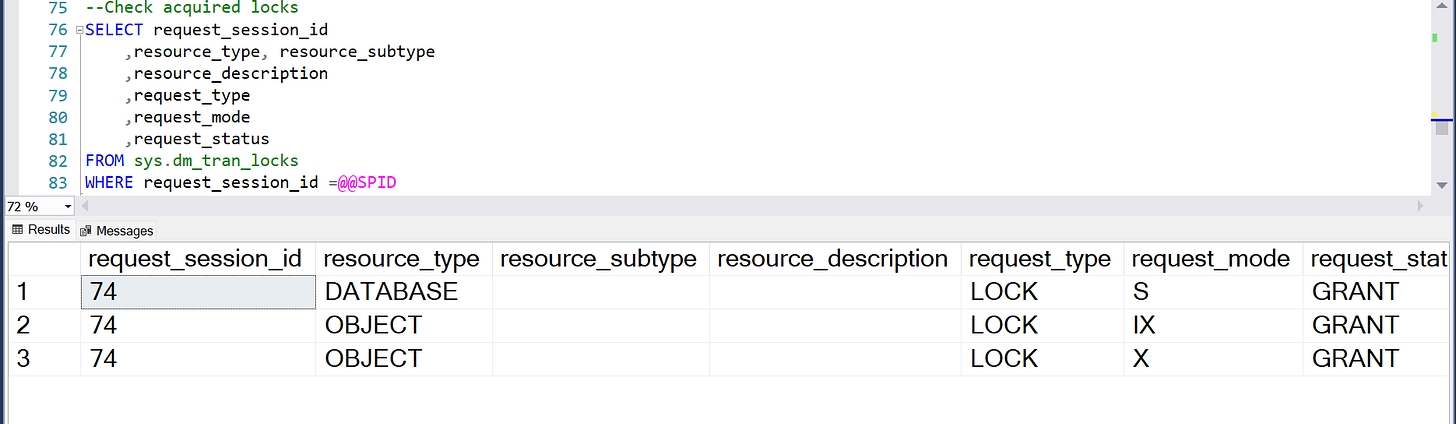Select result row 2 header
The image size is (1456, 424).
[44, 325]
